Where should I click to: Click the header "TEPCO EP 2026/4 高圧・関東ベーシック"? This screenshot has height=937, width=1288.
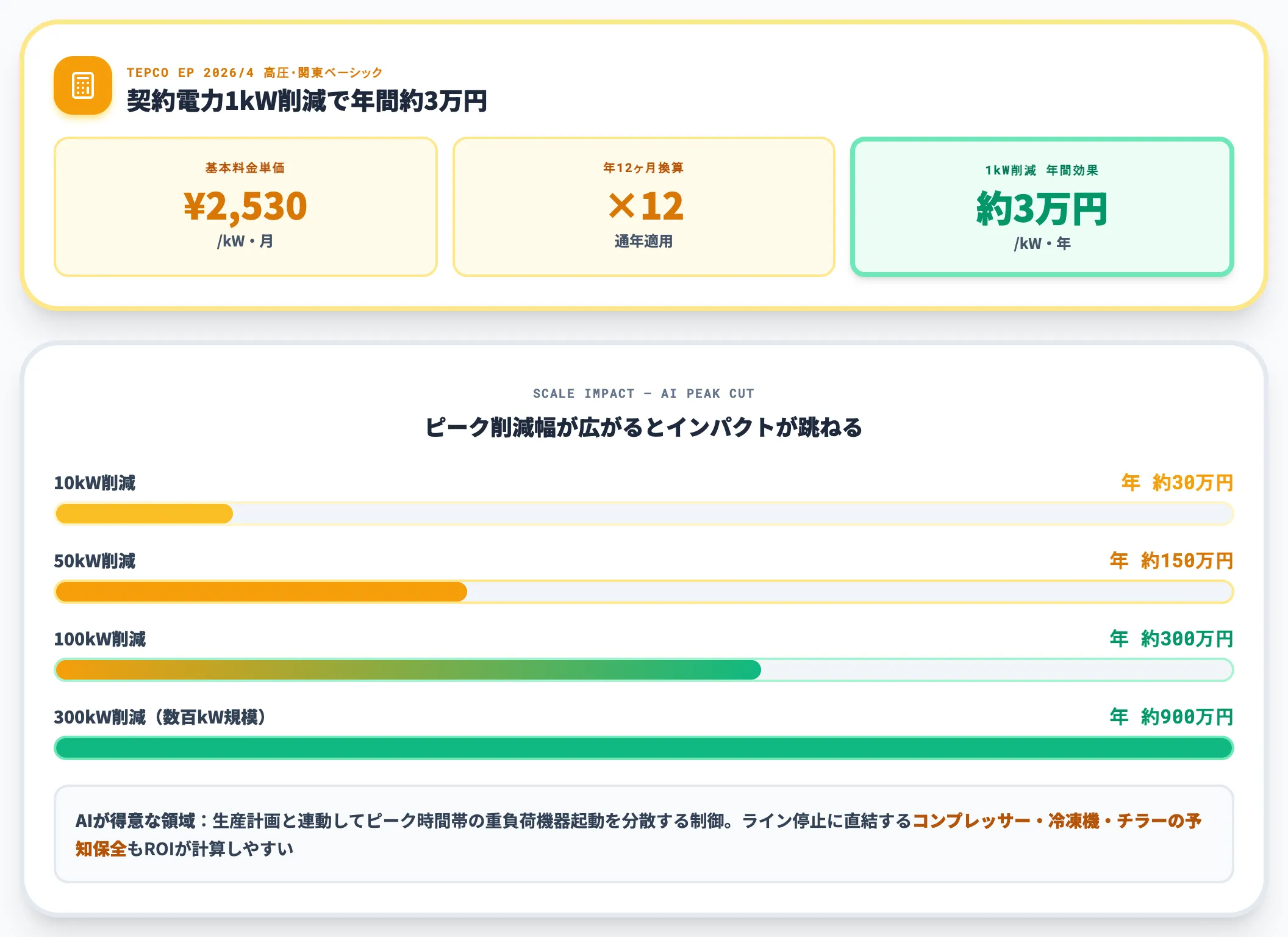tap(254, 73)
